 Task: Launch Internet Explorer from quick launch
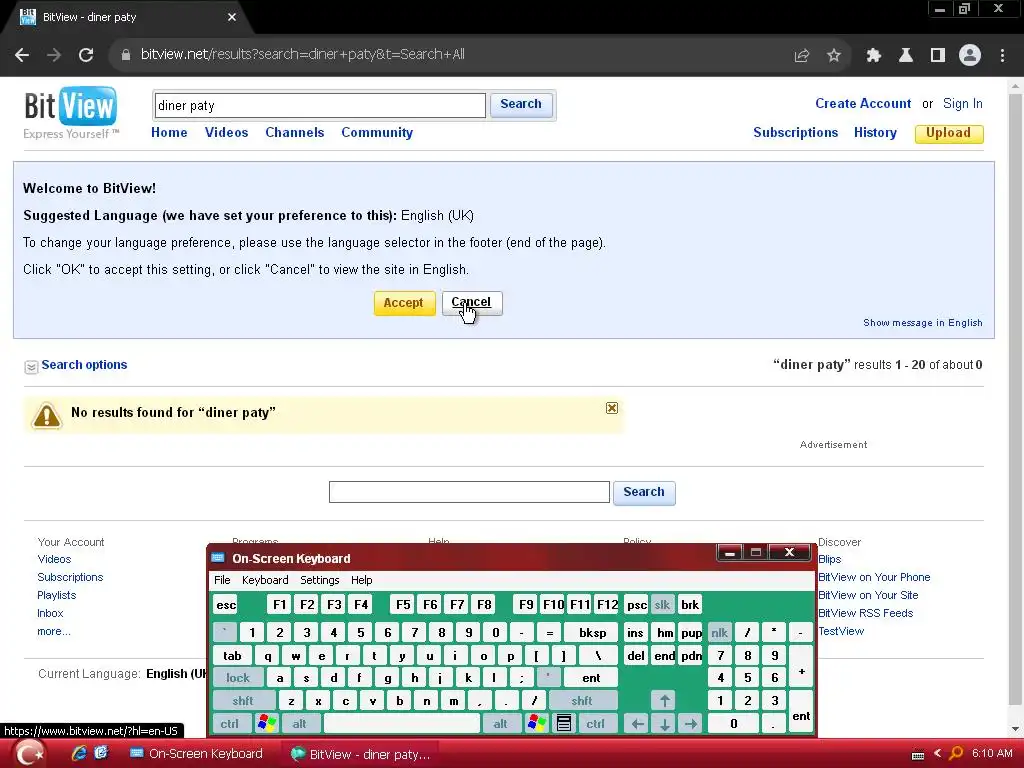point(79,753)
